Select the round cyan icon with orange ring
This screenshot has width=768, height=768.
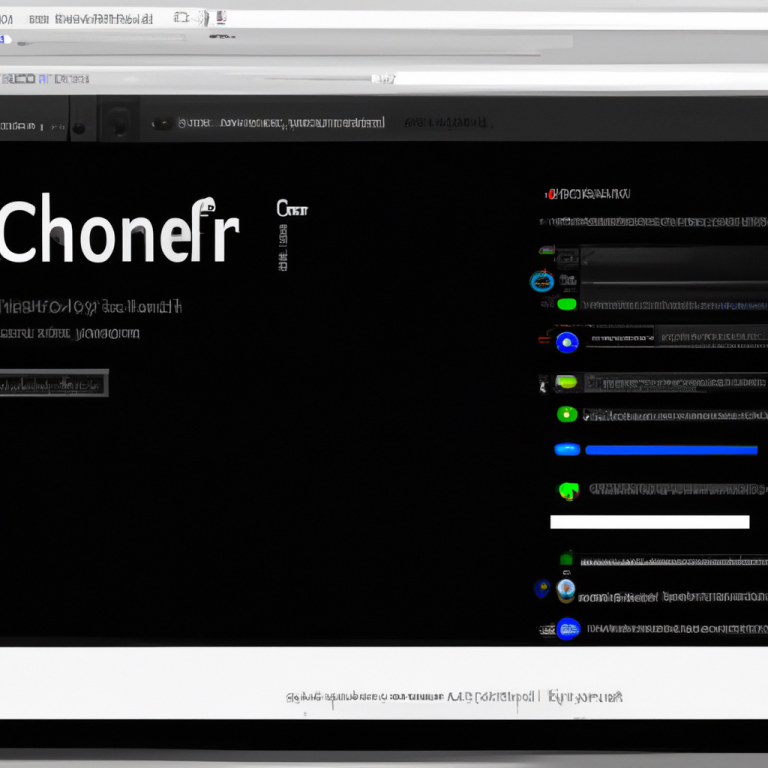[x=542, y=281]
